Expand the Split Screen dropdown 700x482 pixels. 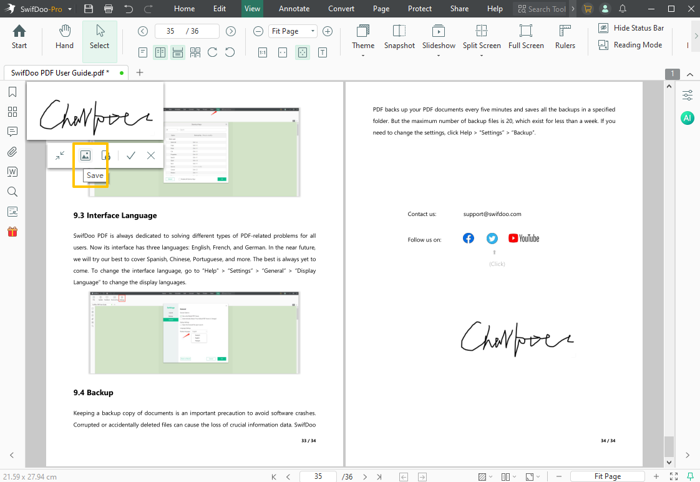coord(482,56)
